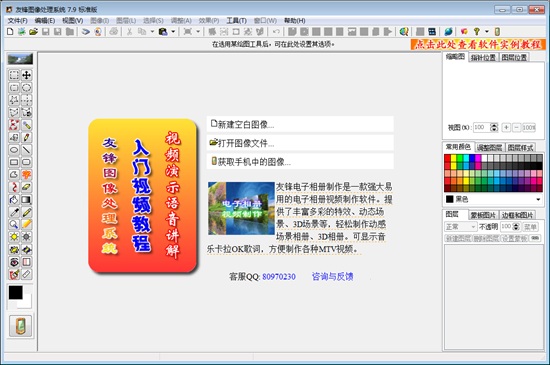Select the ruler measure tool
Screen dimensions: 550x365
pos(27,274)
